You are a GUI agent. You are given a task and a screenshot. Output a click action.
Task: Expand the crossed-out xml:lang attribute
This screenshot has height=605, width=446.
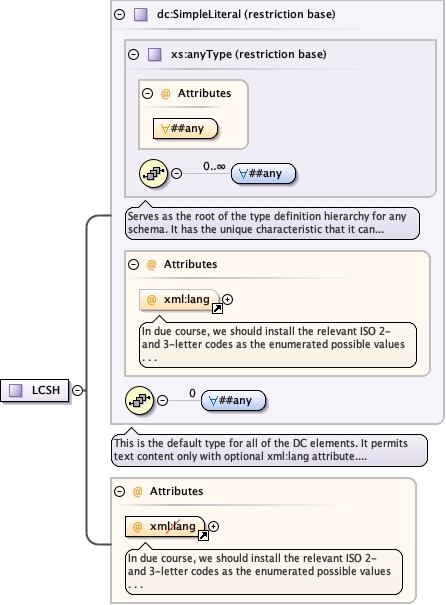213,526
